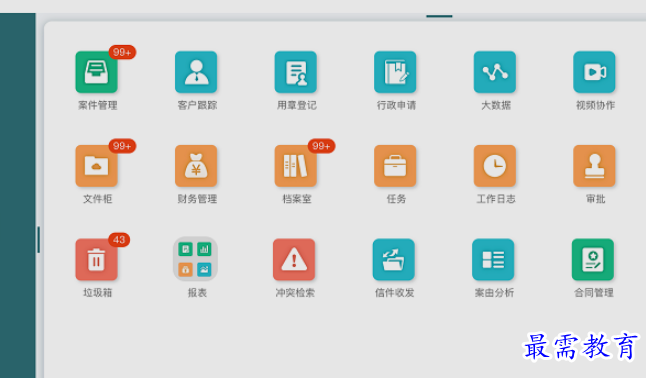This screenshot has height=378, width=646.
Task: Click the 案件管理 text label
Action: pos(98,106)
